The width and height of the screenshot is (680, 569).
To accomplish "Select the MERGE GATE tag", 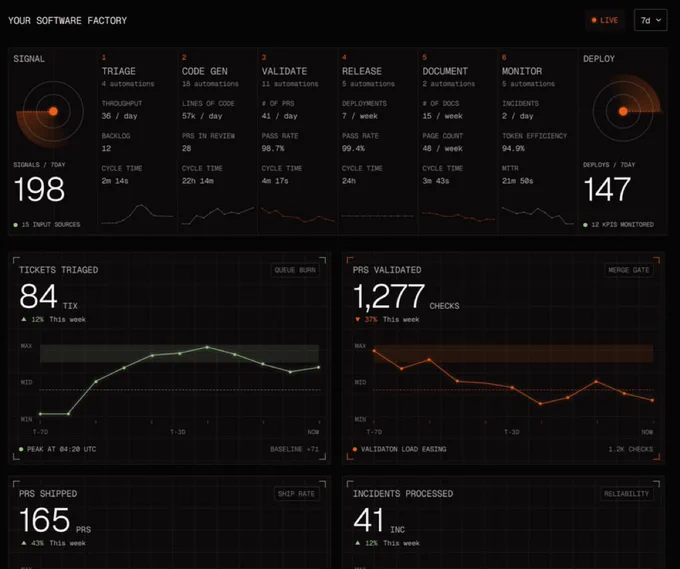I will click(628, 270).
